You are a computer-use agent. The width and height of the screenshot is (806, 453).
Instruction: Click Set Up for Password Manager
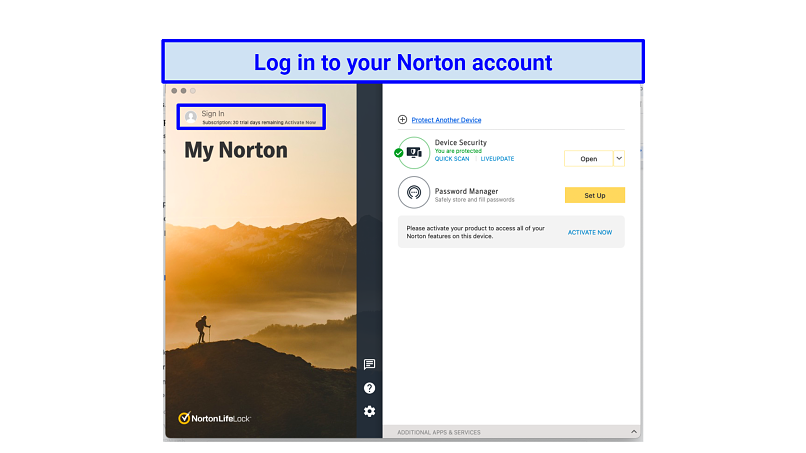[595, 195]
